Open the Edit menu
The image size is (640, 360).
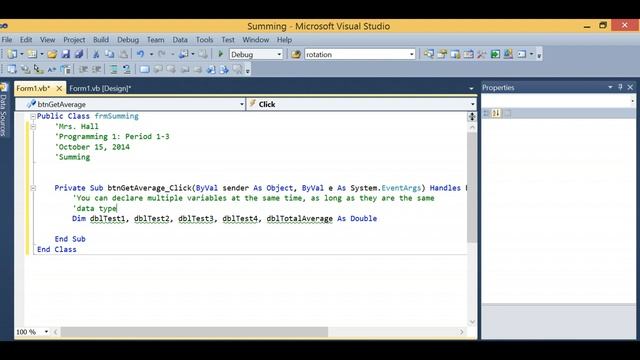26,40
